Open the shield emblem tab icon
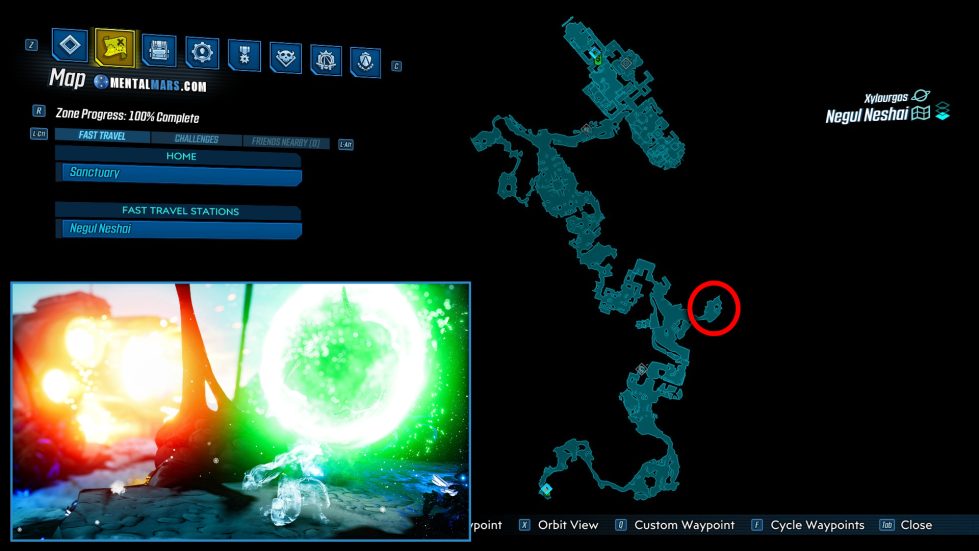This screenshot has height=551, width=979. point(365,62)
